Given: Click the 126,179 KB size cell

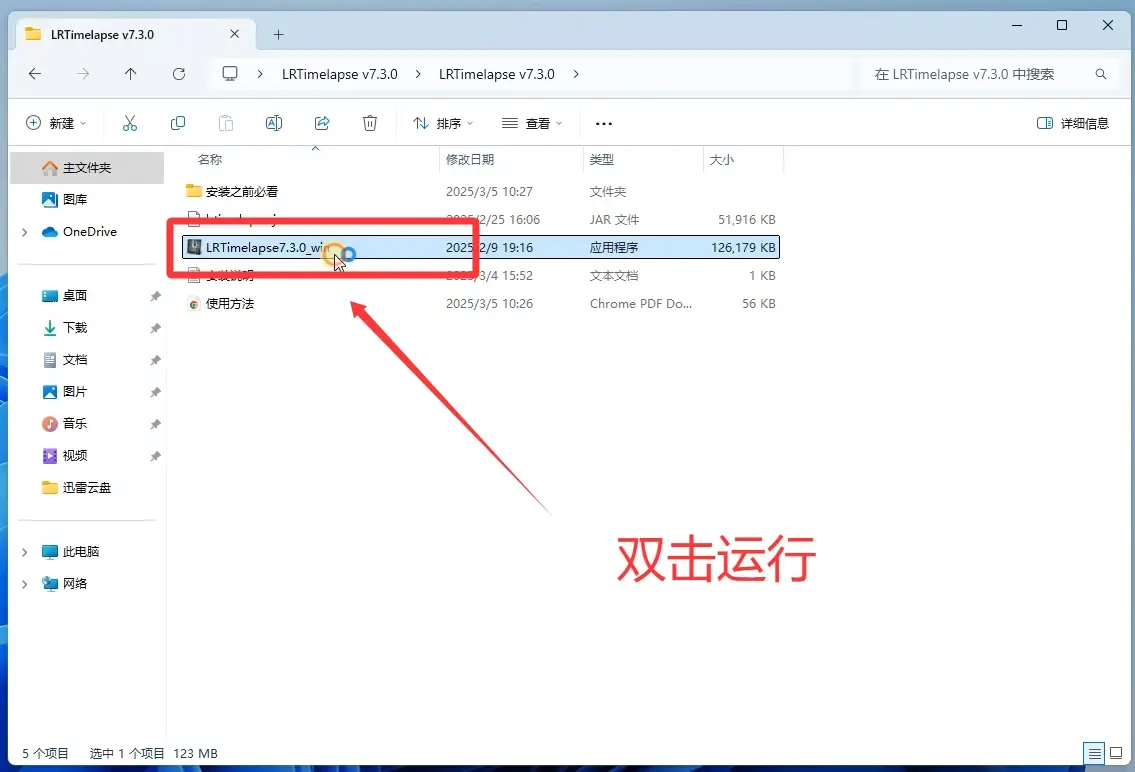Looking at the screenshot, I should point(743,247).
